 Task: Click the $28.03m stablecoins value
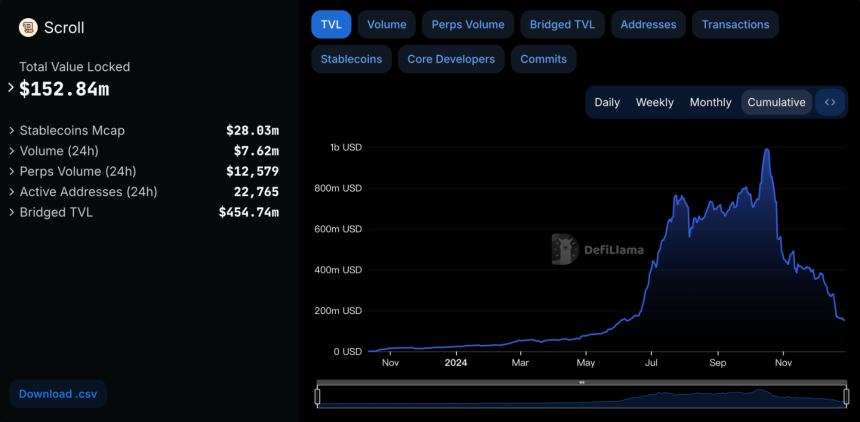click(252, 131)
